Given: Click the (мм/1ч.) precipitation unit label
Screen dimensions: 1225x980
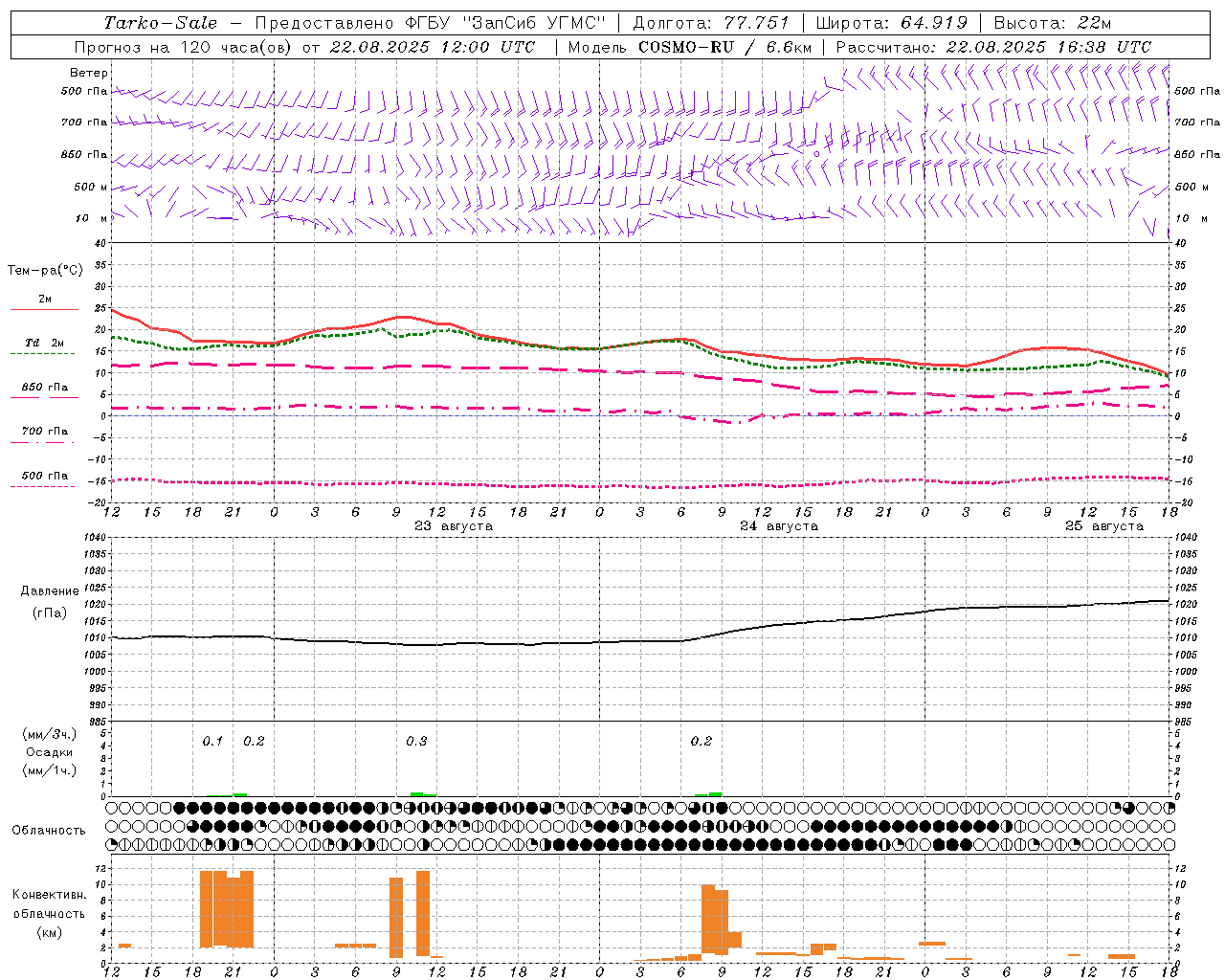Looking at the screenshot, I should 50,770.
